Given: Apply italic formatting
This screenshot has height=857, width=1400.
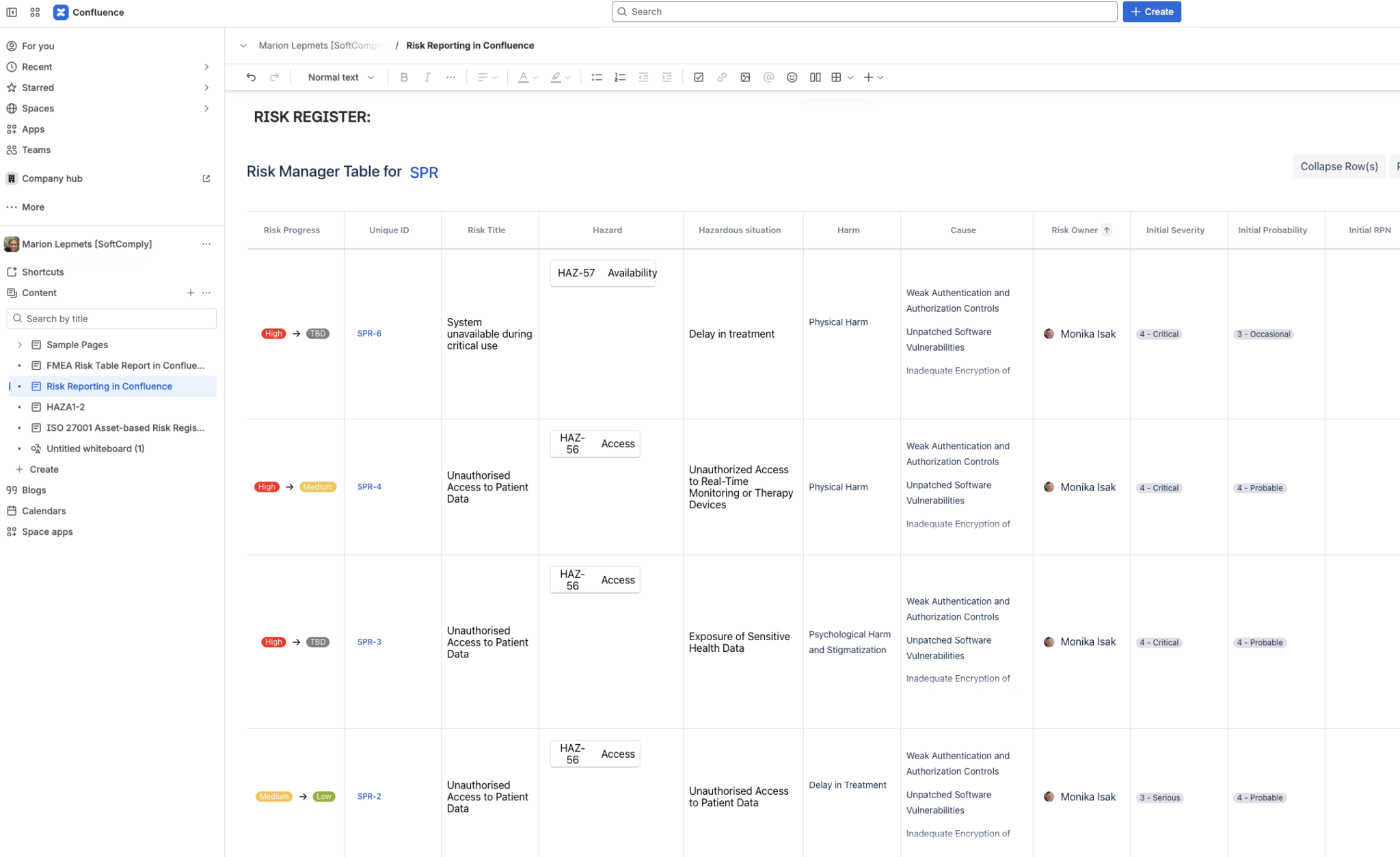Looking at the screenshot, I should pos(427,77).
